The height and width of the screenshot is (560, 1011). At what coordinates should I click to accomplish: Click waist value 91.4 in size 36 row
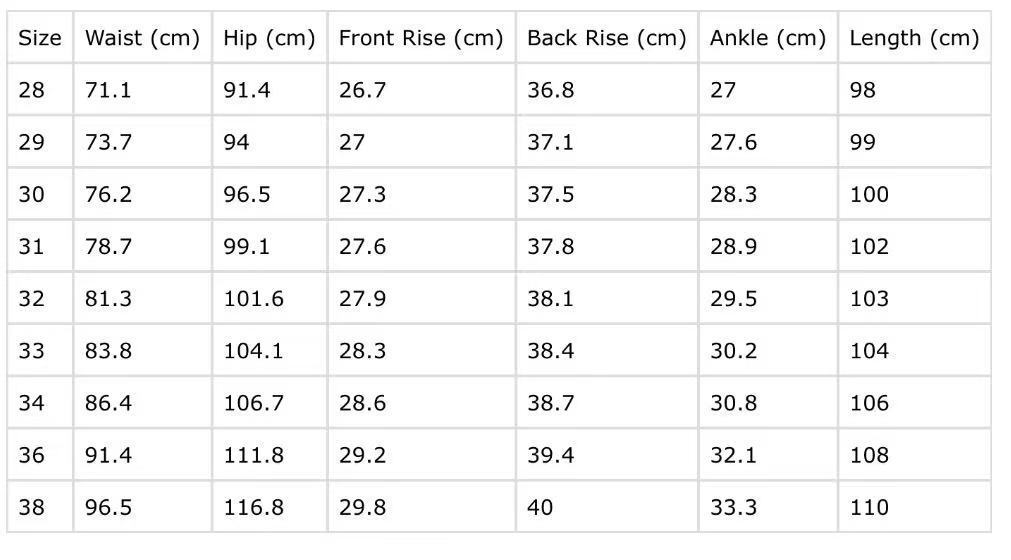pos(108,455)
